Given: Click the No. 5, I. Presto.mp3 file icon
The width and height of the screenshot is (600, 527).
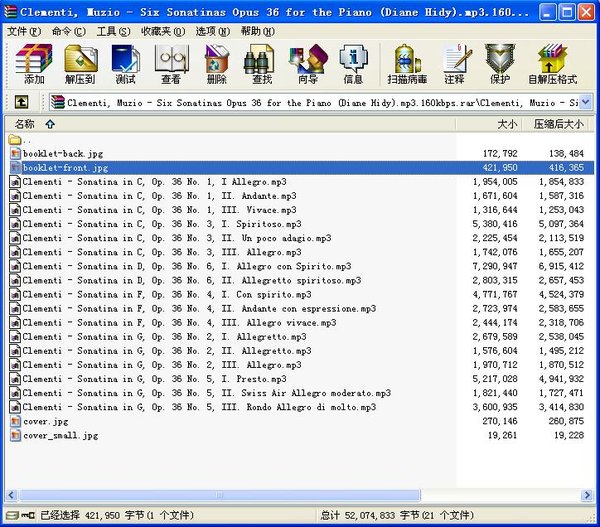Looking at the screenshot, I should click(15, 379).
